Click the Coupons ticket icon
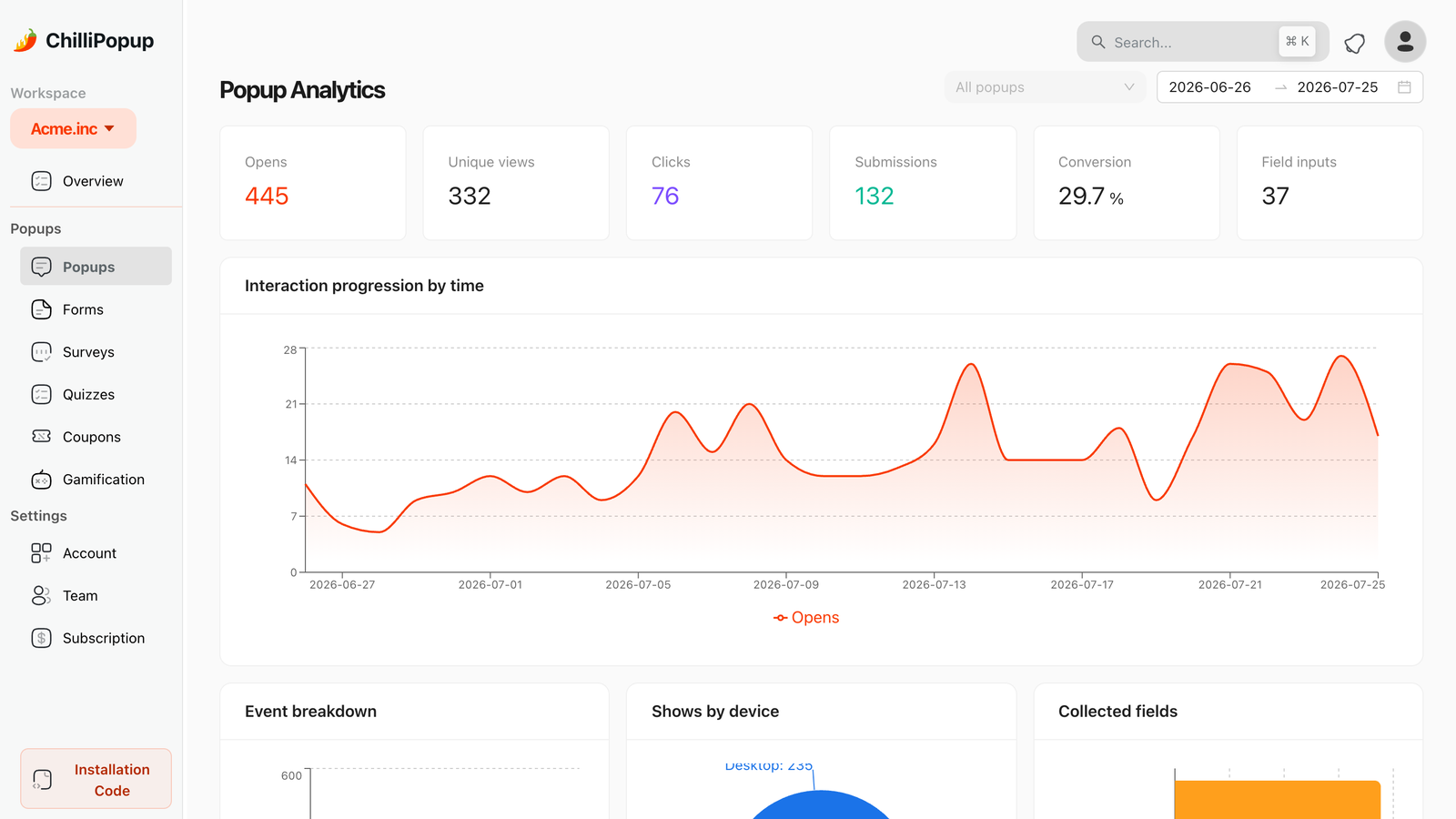This screenshot has width=1456, height=819. 42,437
